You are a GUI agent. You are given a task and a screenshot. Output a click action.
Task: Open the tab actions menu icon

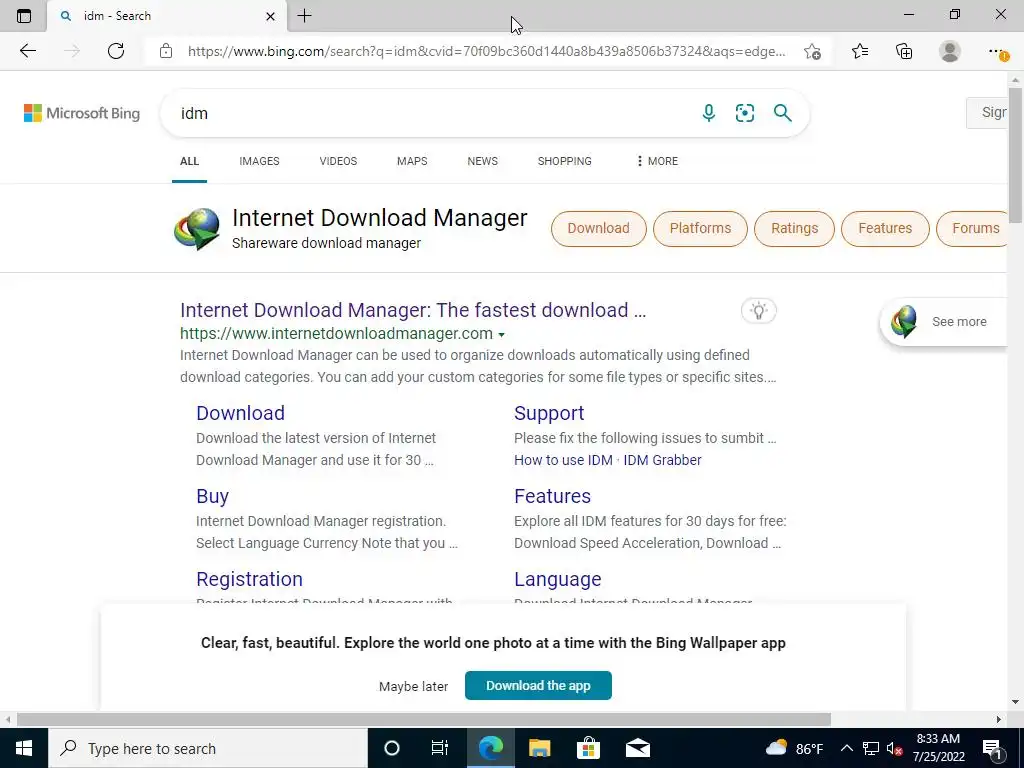click(x=24, y=16)
